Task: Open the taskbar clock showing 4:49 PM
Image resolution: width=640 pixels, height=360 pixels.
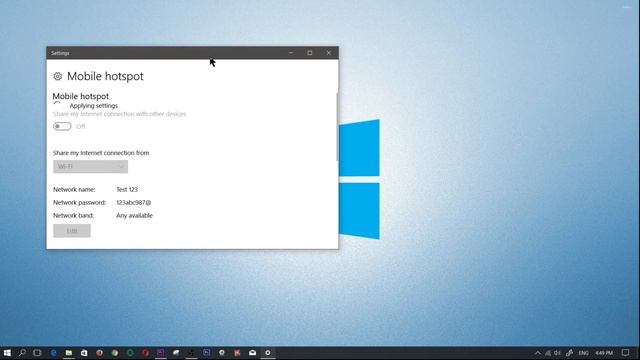Action: tap(604, 353)
